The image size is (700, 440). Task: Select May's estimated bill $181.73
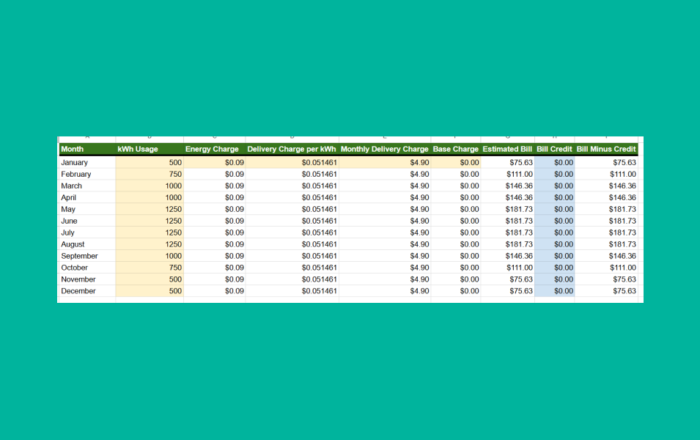click(508, 209)
